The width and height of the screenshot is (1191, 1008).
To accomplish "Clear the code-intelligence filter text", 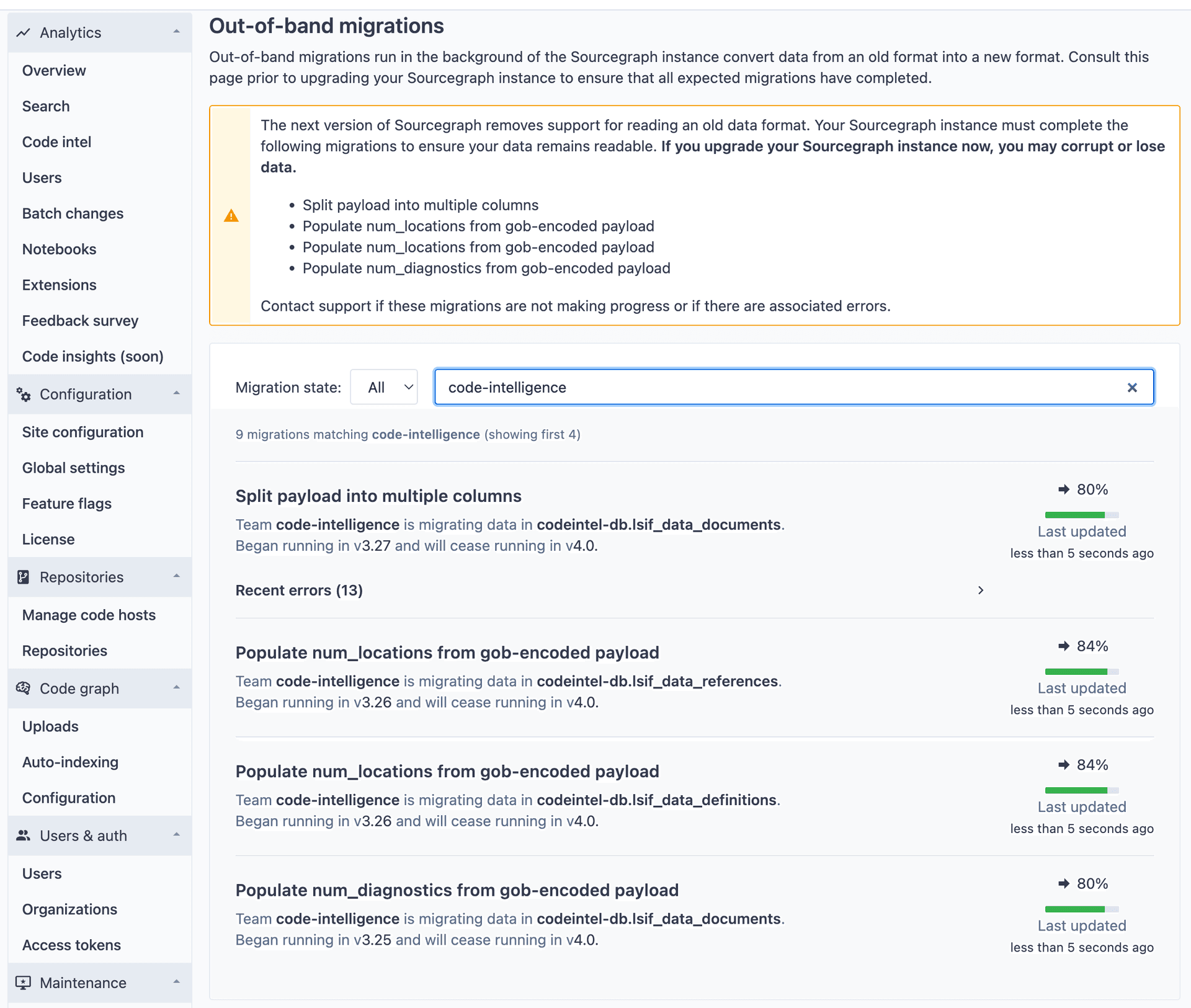I will click(x=1132, y=387).
